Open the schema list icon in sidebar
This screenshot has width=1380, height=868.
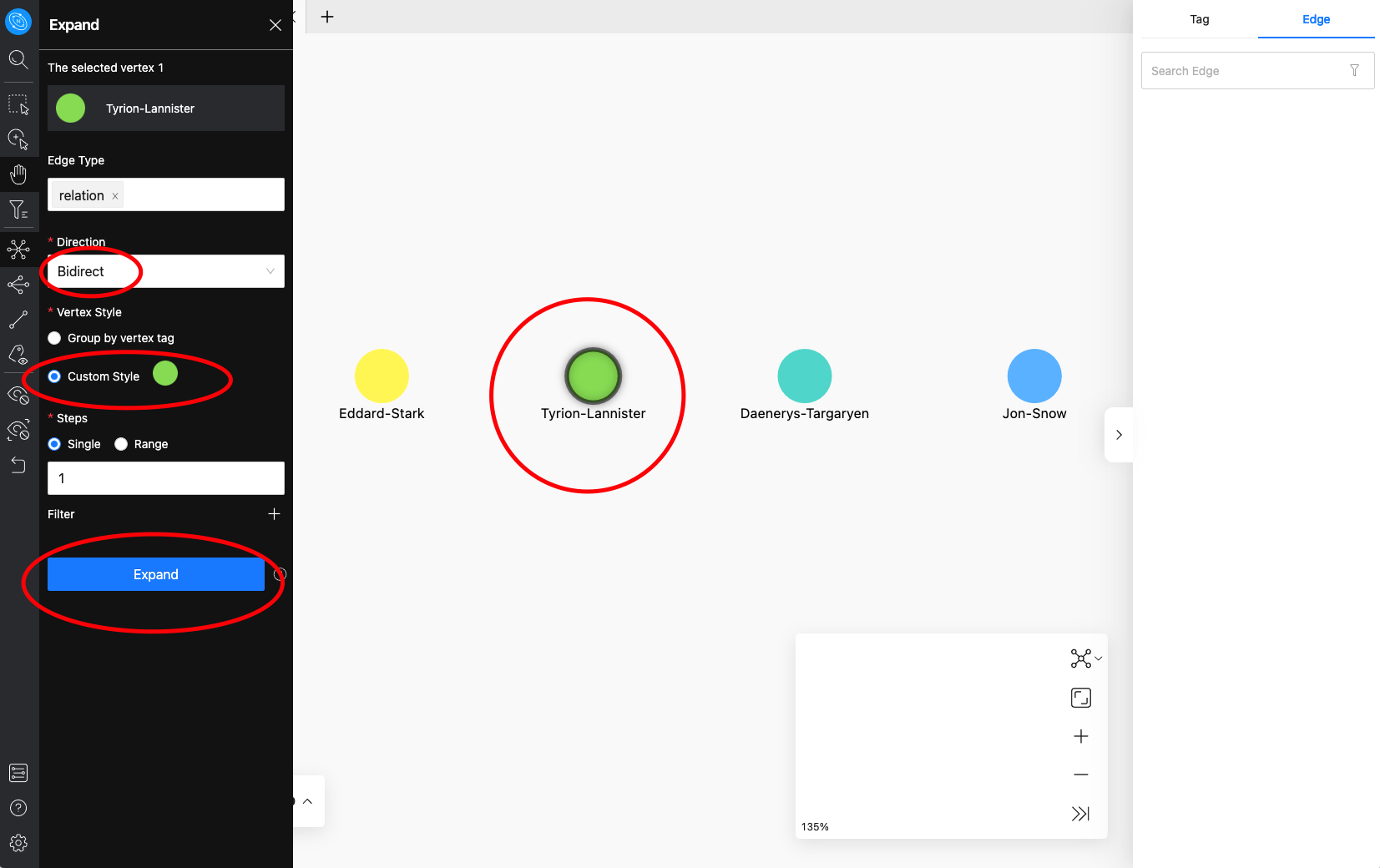tap(18, 773)
